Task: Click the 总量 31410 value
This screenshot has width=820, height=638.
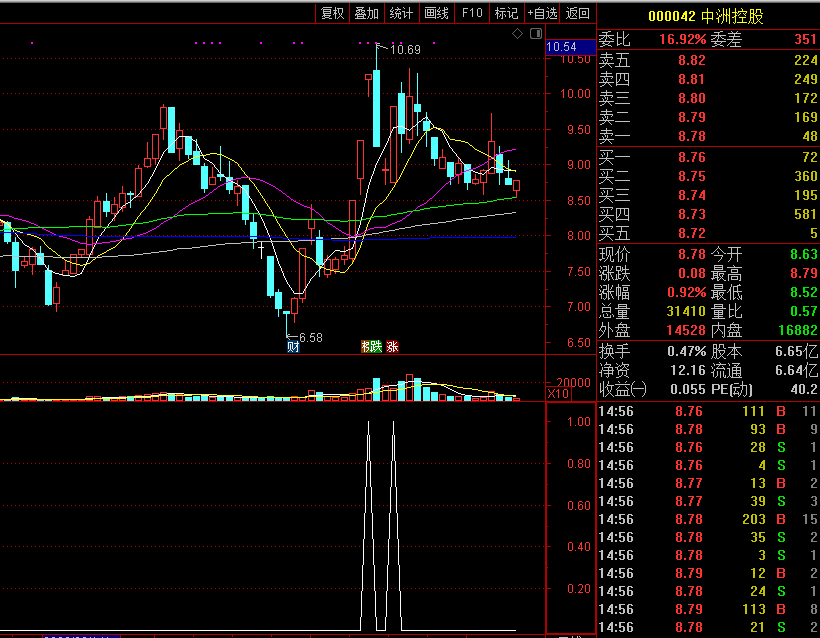Action: [x=686, y=312]
